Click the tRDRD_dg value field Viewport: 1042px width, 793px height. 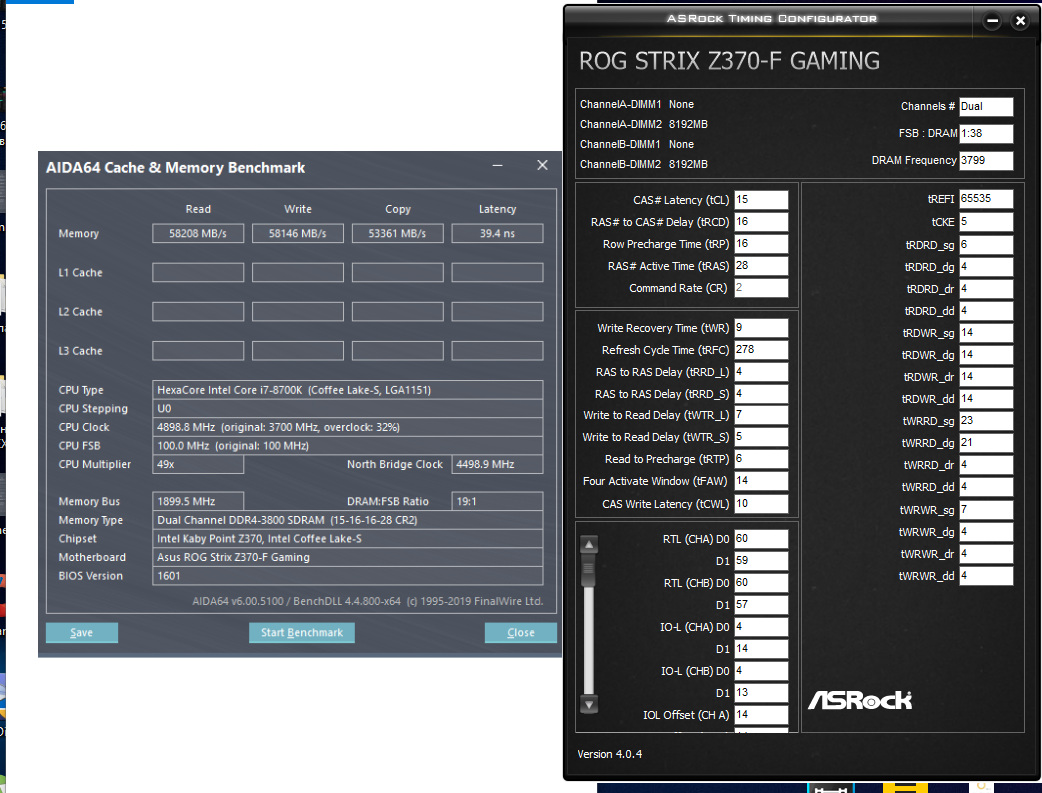tap(986, 267)
